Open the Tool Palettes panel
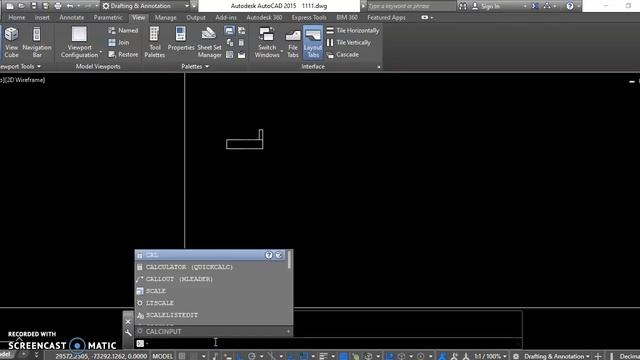The height and width of the screenshot is (360, 640). point(154,42)
